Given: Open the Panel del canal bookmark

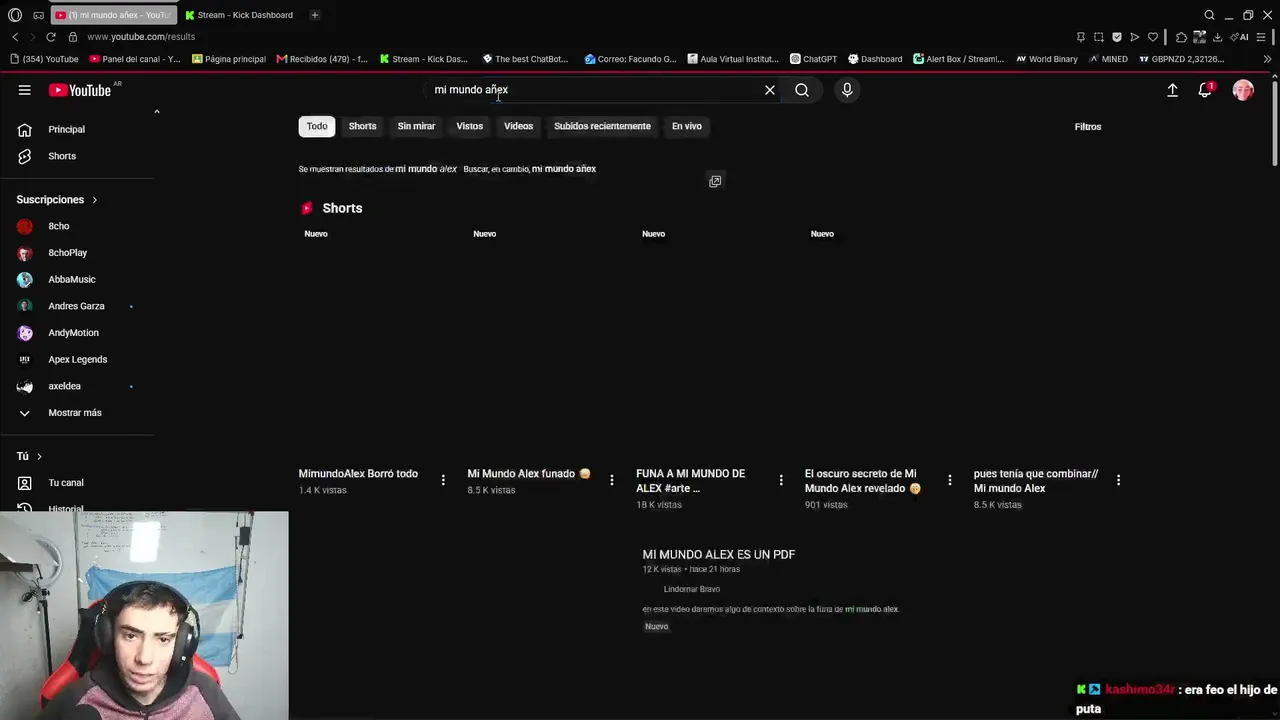Looking at the screenshot, I should (133, 59).
